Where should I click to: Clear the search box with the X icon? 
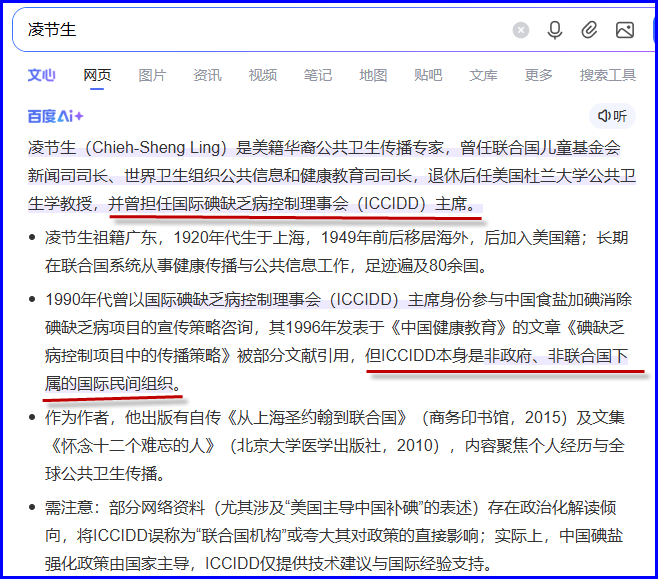521,30
